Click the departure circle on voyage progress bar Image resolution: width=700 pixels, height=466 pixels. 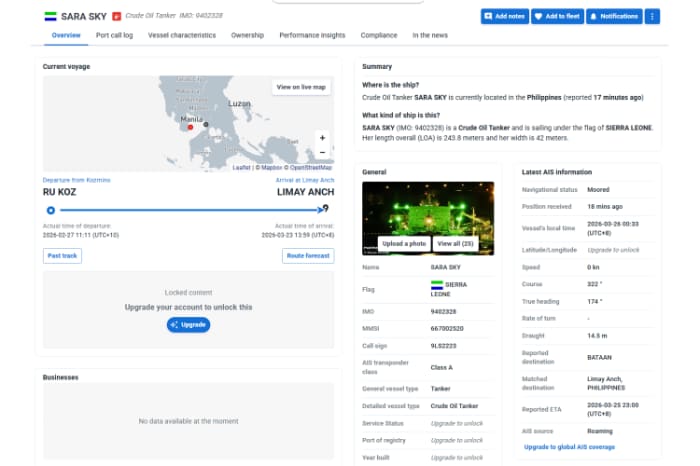(x=51, y=210)
